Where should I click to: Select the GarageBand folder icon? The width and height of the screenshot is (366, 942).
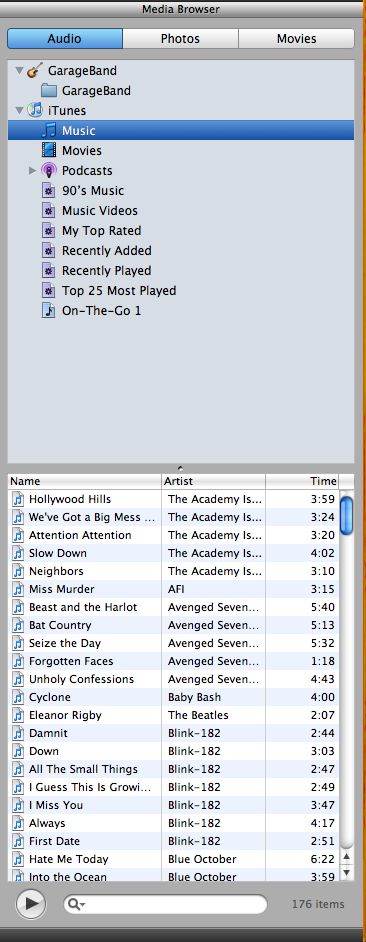(49, 91)
